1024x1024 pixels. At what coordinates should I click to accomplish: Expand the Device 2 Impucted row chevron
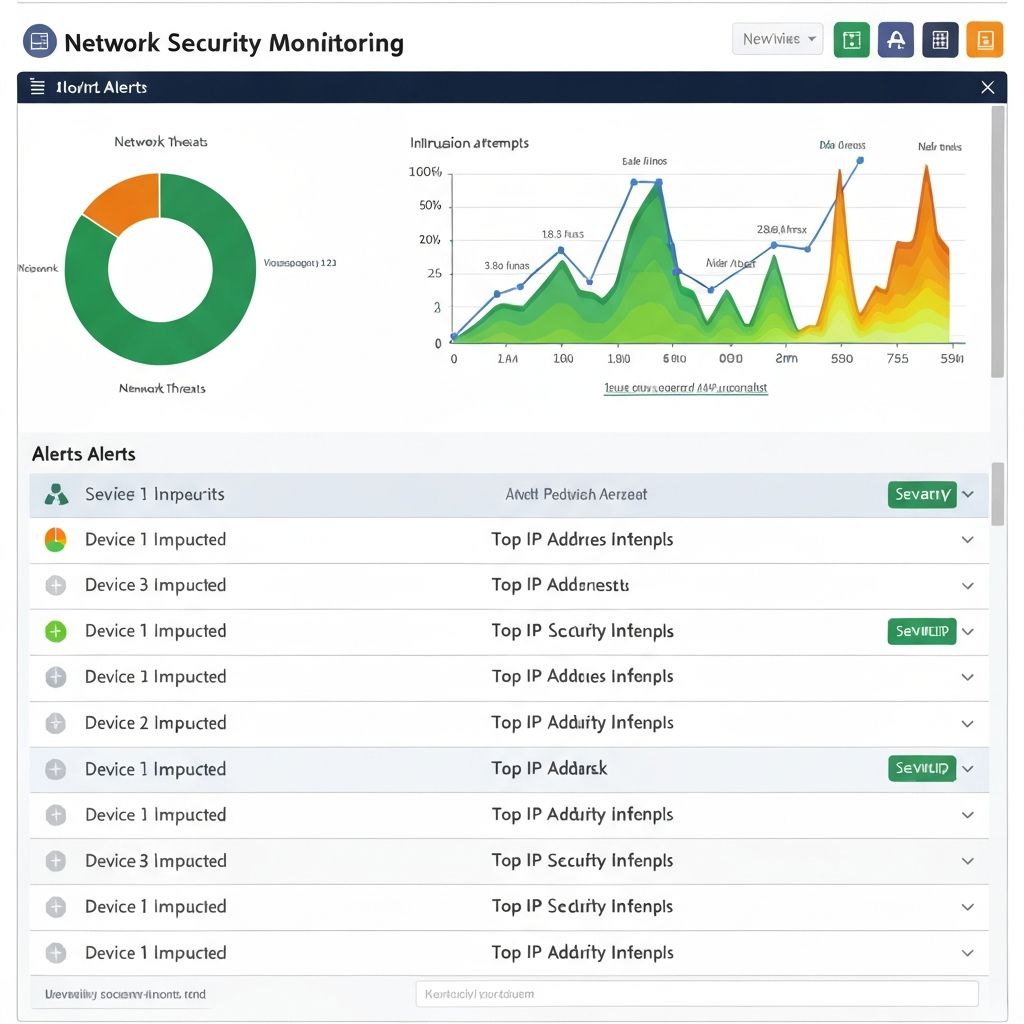click(x=967, y=723)
